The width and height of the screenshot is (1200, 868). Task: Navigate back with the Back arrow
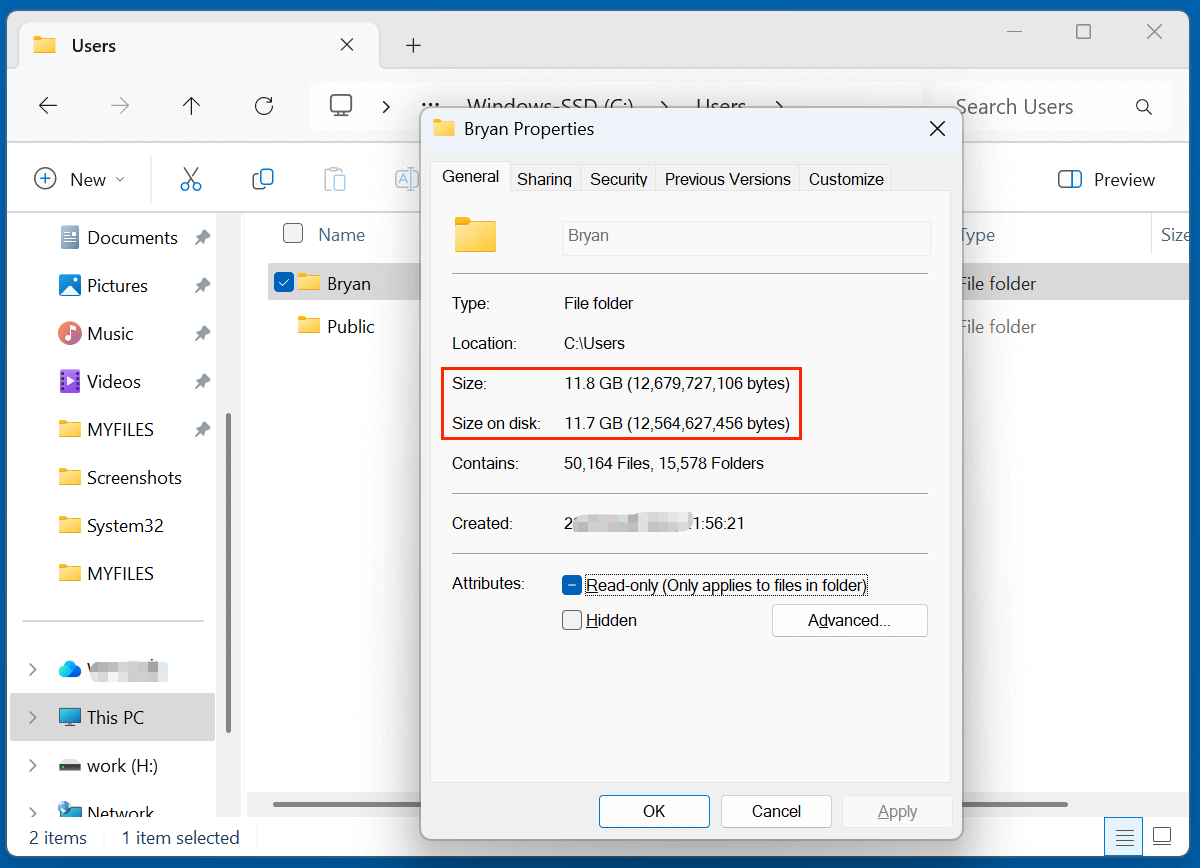[x=48, y=106]
